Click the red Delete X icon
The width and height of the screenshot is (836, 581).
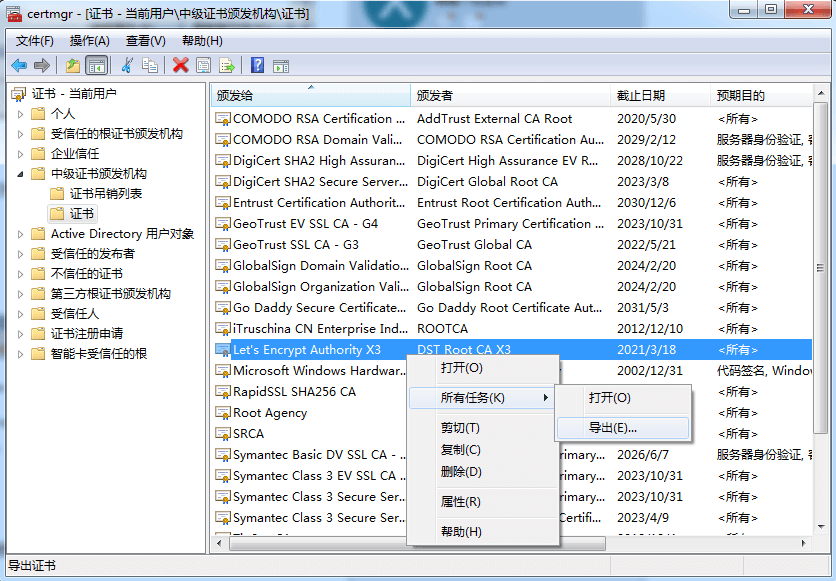(181, 66)
